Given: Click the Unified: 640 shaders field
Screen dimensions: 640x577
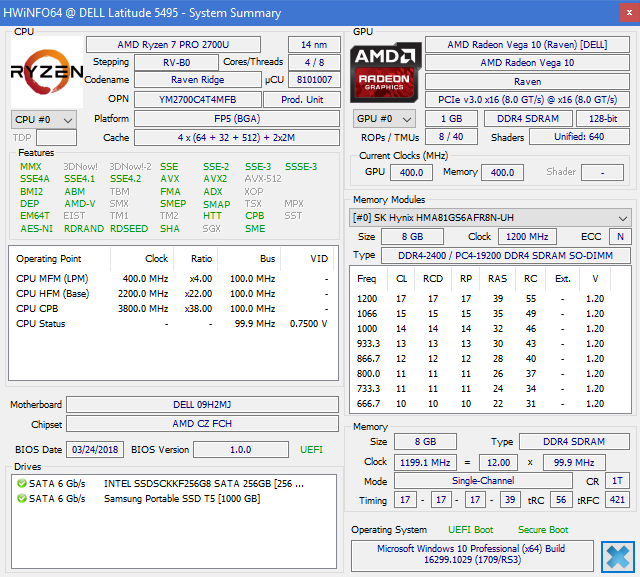Looking at the screenshot, I should point(579,137).
